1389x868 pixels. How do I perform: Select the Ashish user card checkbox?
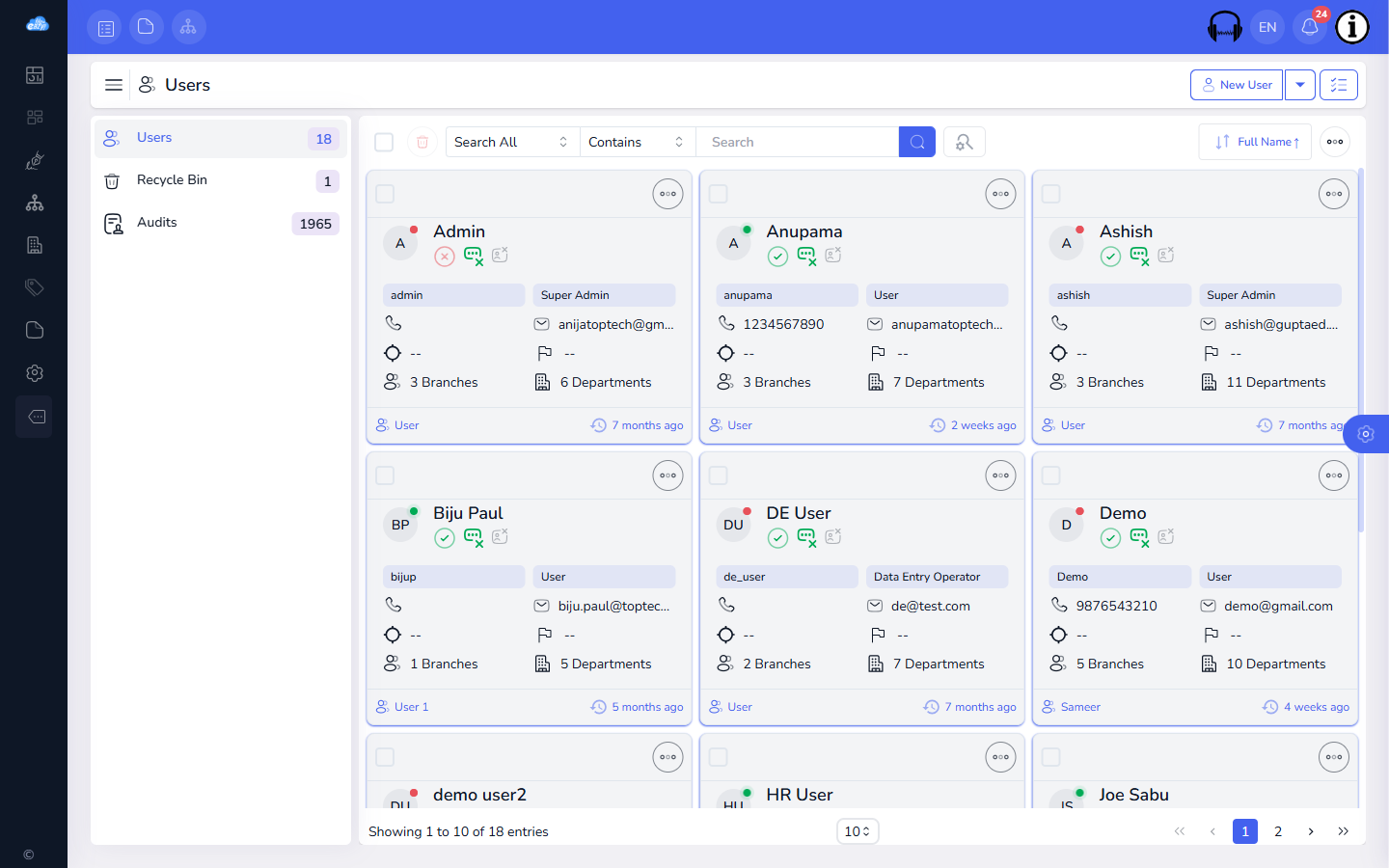[x=1051, y=194]
